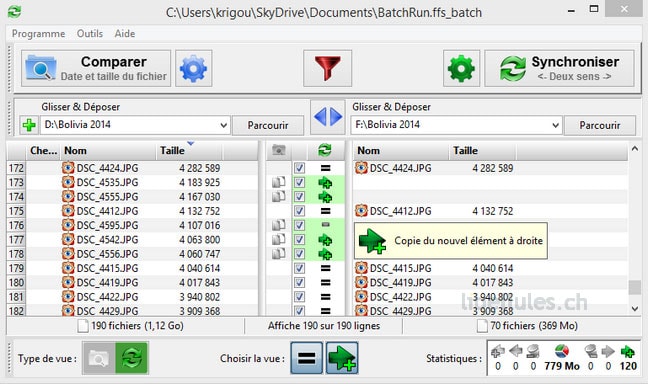Image resolution: width=648 pixels, height=384 pixels.
Task: Click vertical scrollbar up arrow
Action: [x=635, y=148]
